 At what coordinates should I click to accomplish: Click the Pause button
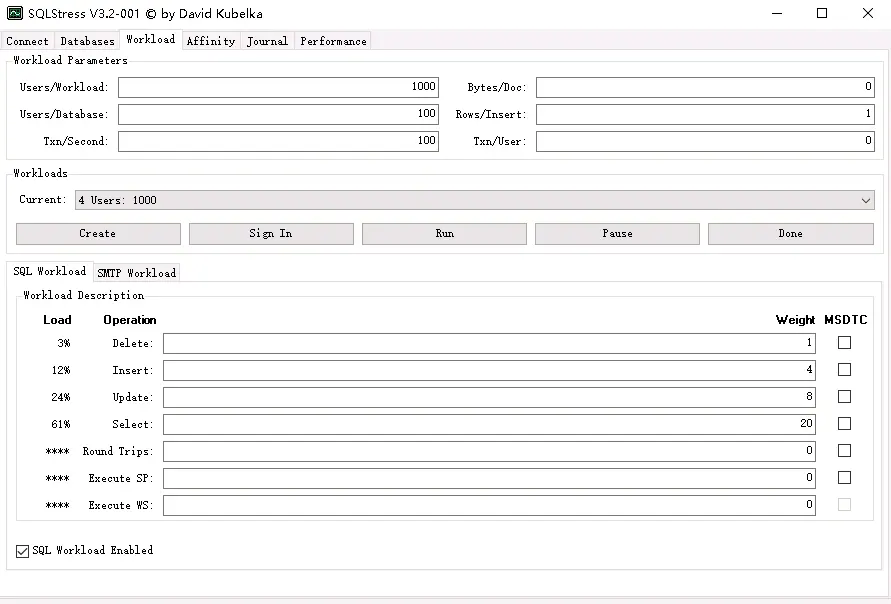617,234
